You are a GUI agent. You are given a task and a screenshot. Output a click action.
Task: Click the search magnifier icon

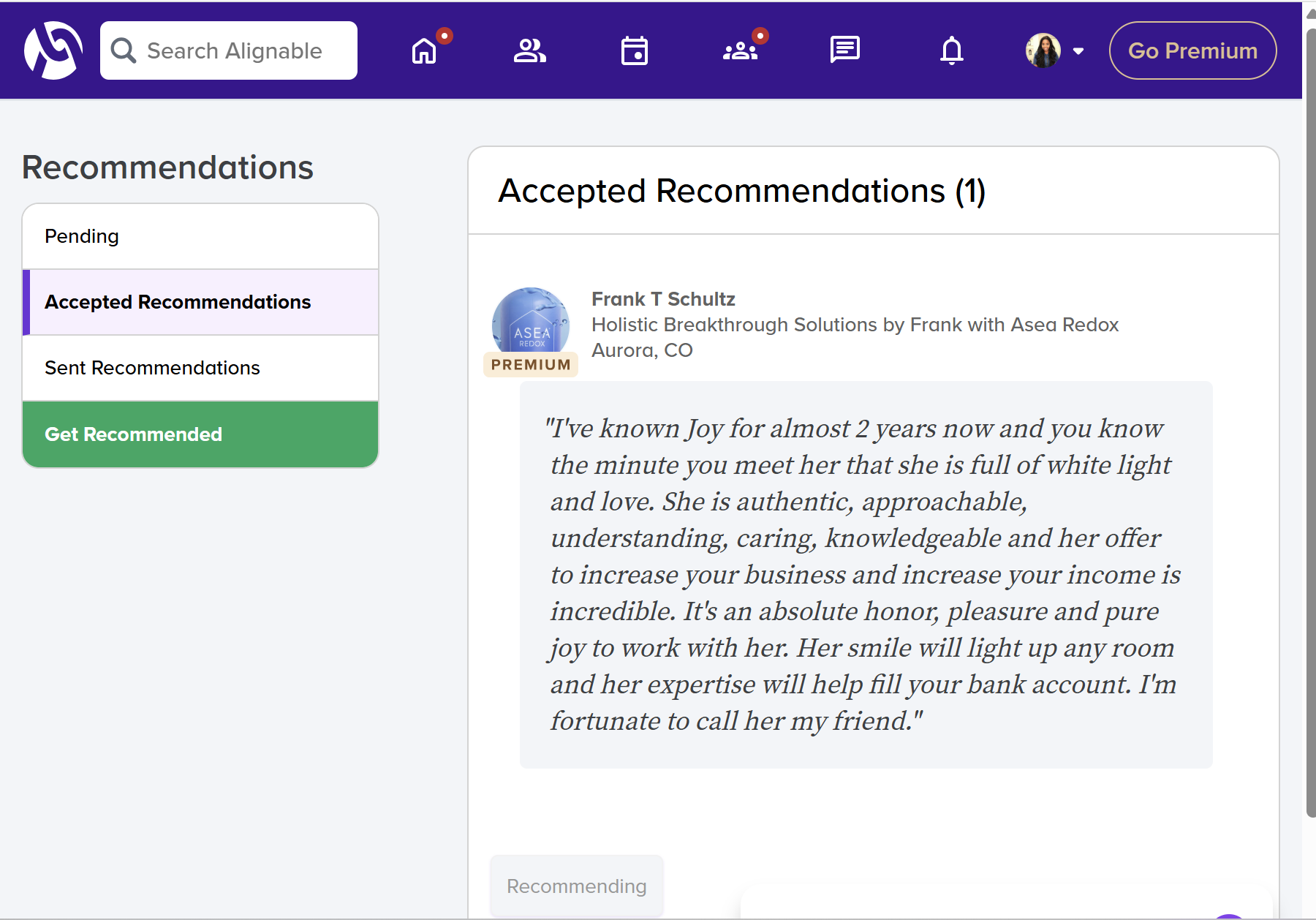[x=124, y=50]
